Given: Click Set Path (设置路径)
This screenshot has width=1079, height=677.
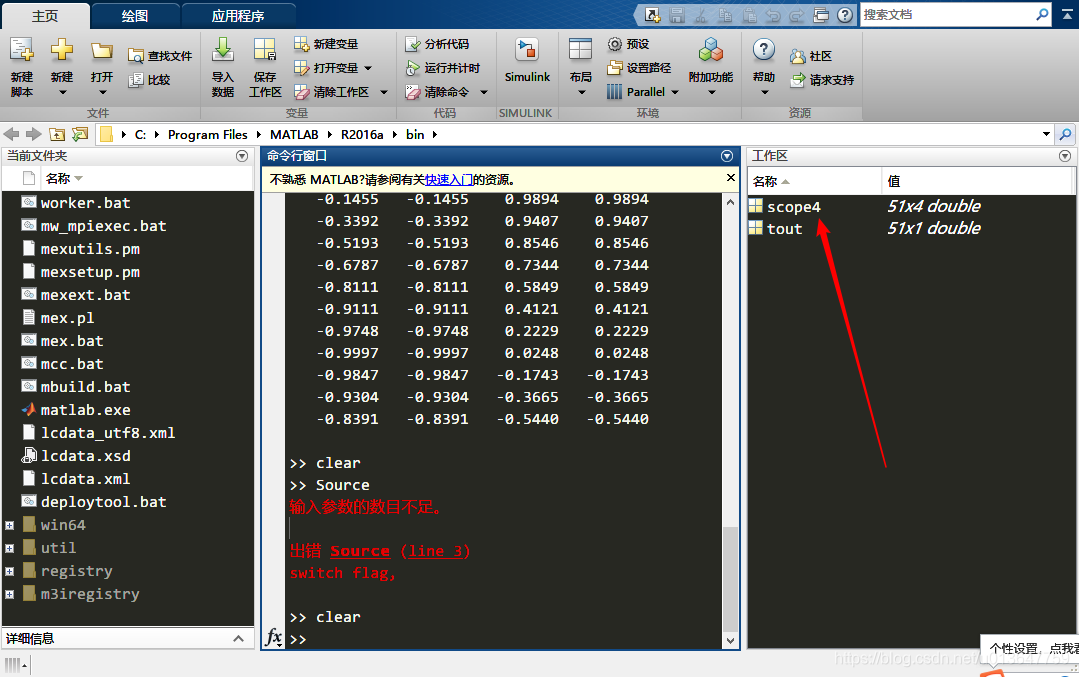Looking at the screenshot, I should tap(639, 68).
